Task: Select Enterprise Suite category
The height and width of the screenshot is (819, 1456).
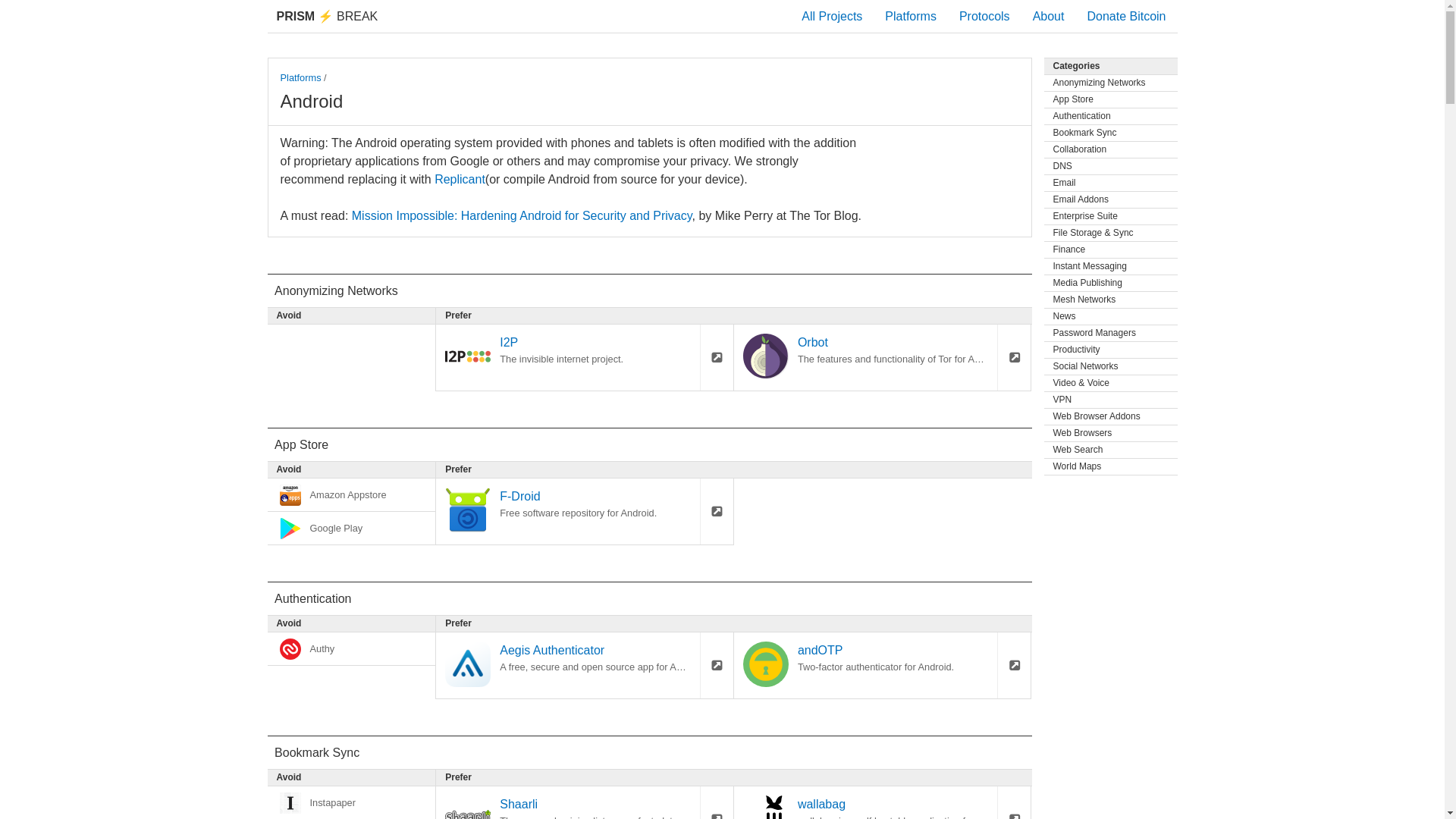Action: pyautogui.click(x=1110, y=216)
